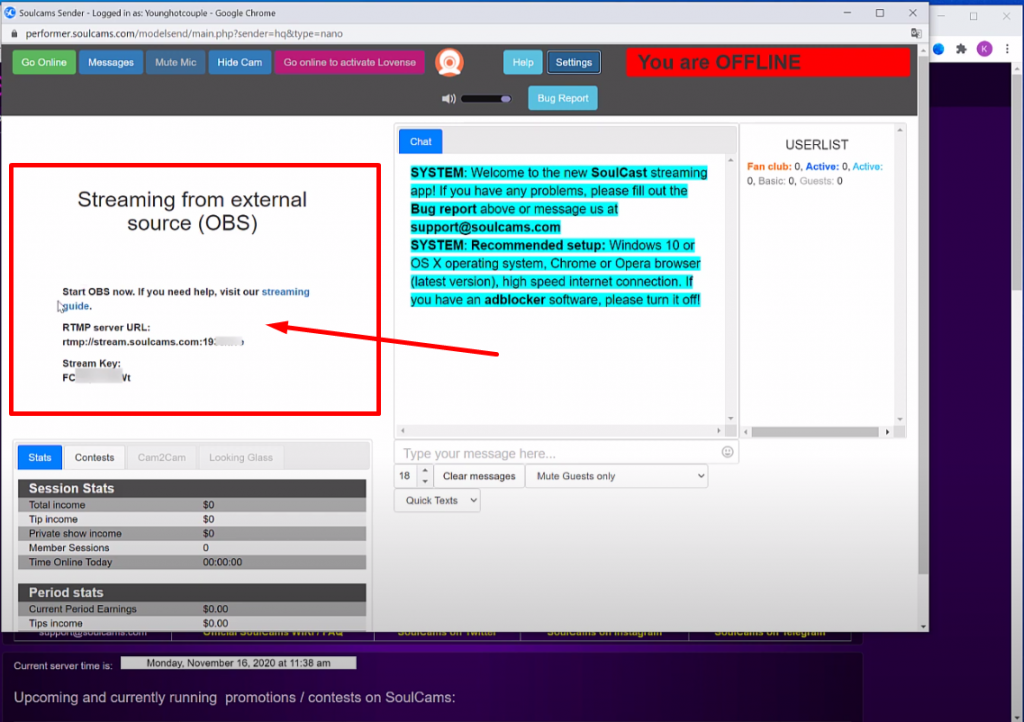Click userlist horizontal scrollbar left arrow
The image size is (1024, 722).
pos(746,432)
